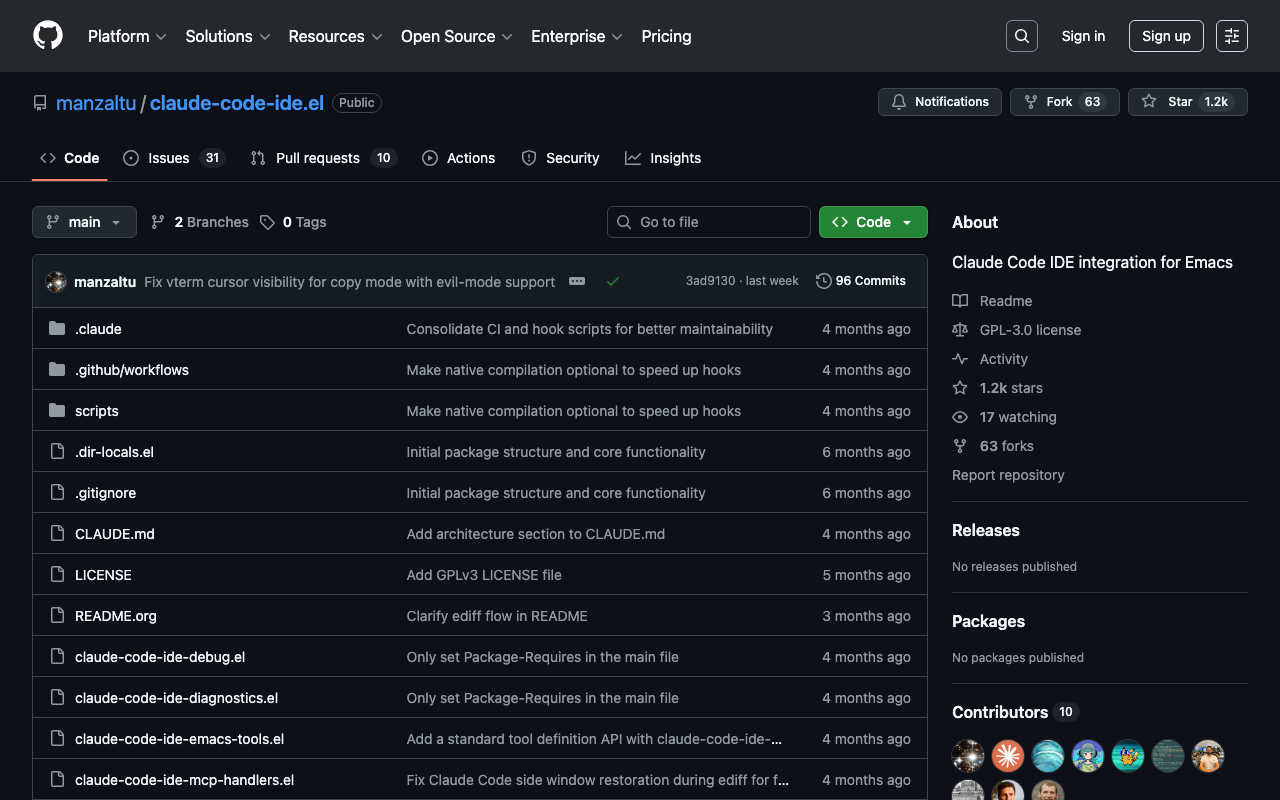Switch to the Pull requests tab
Viewport: 1280px width, 800px height.
pos(323,158)
